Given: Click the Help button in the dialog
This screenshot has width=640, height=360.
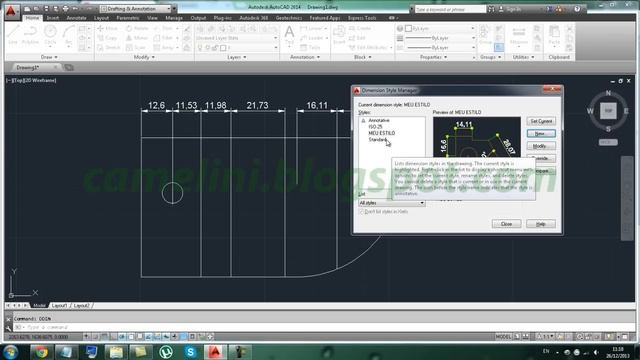Looking at the screenshot, I should [540, 224].
